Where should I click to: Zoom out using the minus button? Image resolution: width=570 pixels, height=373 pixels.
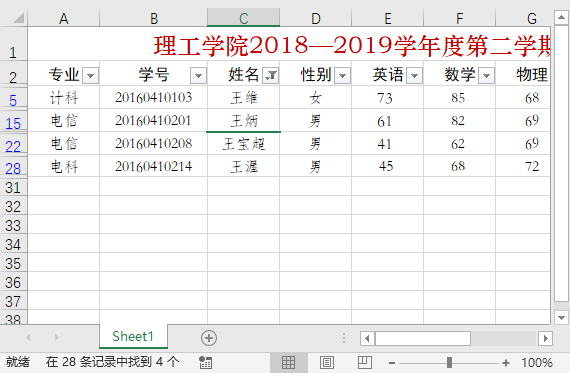(392, 363)
